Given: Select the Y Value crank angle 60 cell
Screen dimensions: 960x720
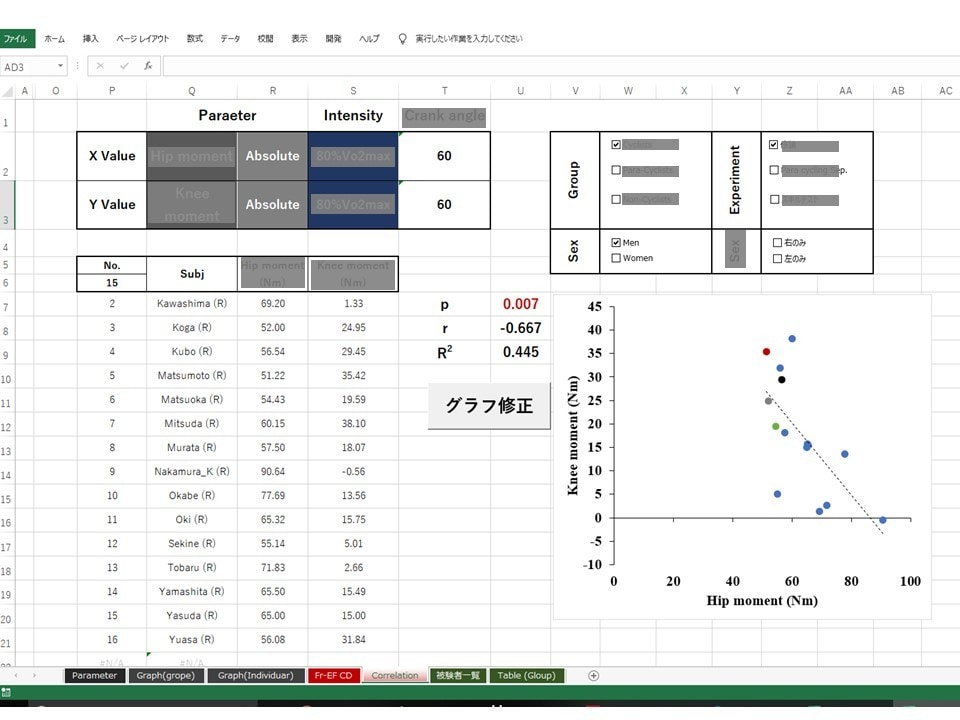Looking at the screenshot, I should [444, 205].
